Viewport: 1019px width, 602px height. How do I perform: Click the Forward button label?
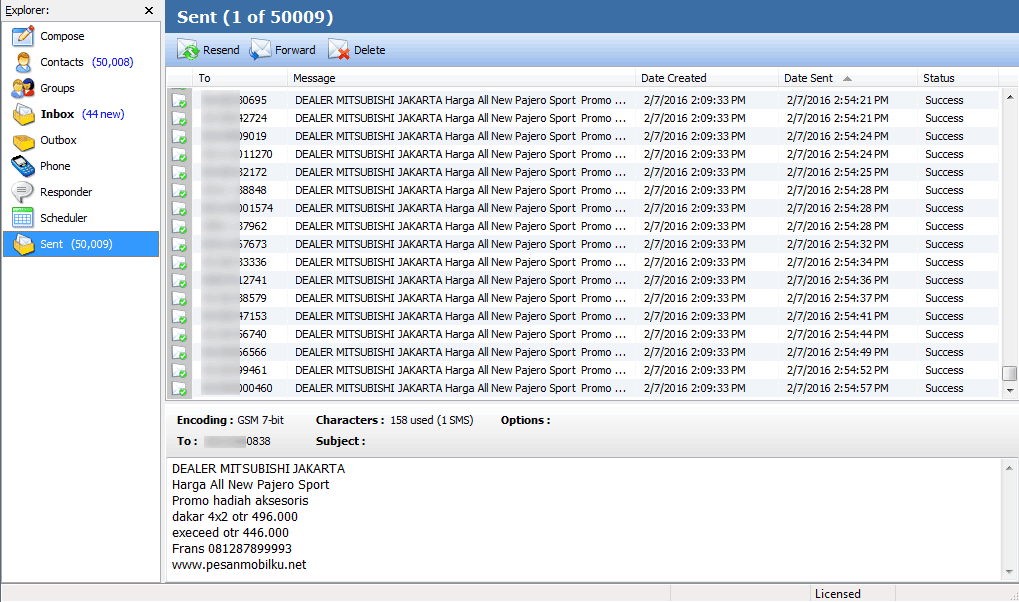[x=295, y=50]
